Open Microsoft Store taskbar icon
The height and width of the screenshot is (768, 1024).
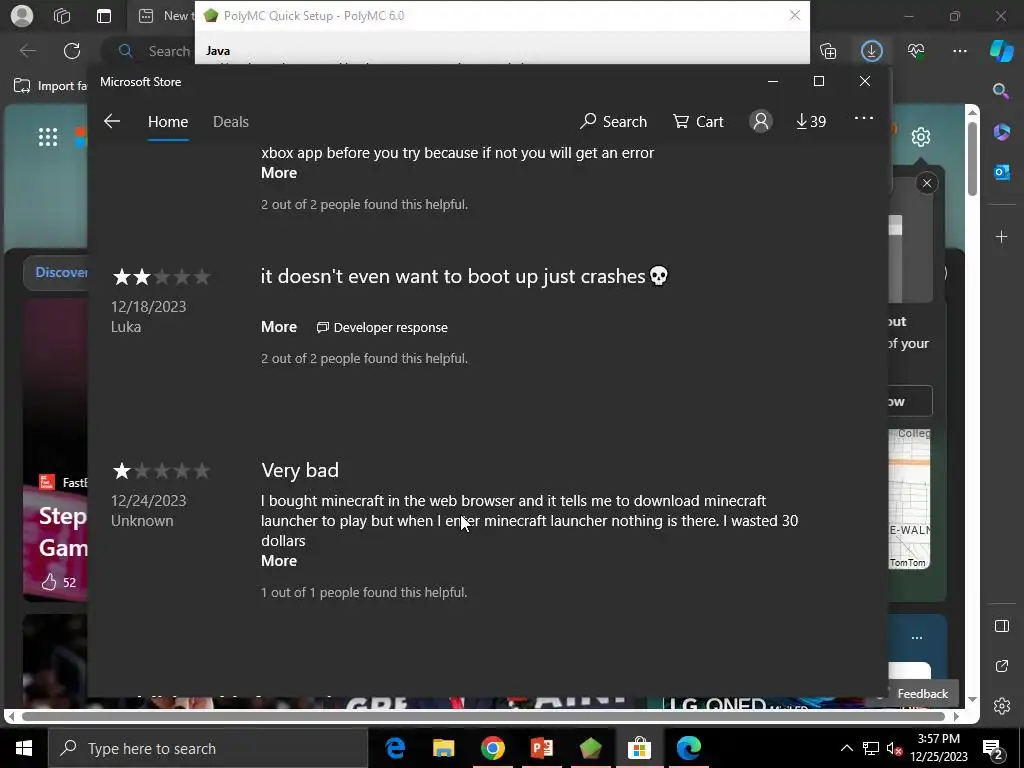click(639, 748)
